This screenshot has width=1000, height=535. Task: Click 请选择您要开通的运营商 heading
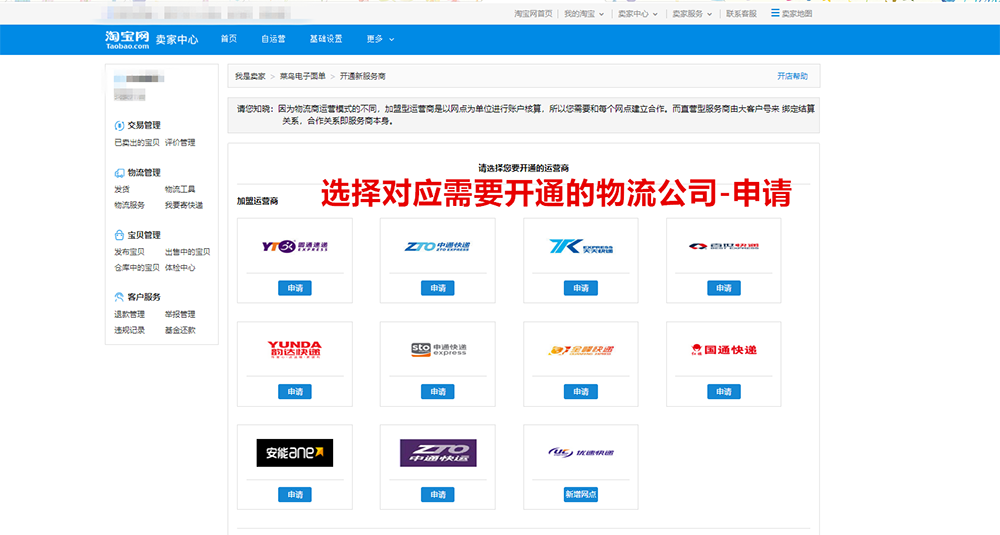[x=524, y=168]
